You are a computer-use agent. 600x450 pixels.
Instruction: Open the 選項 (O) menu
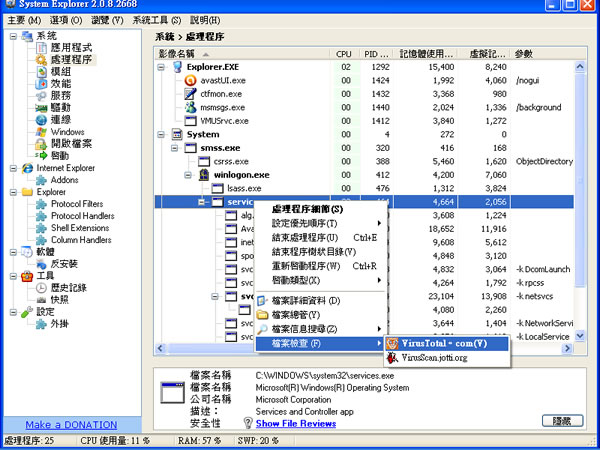tap(66, 20)
